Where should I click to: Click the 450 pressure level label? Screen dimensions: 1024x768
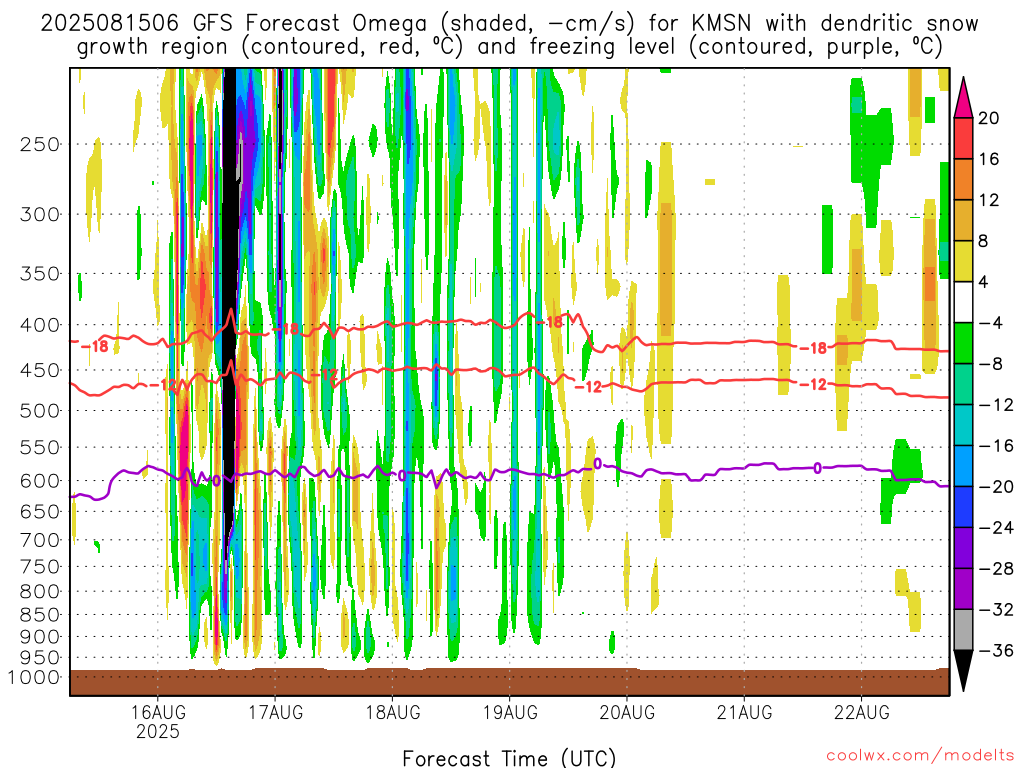[x=40, y=370]
